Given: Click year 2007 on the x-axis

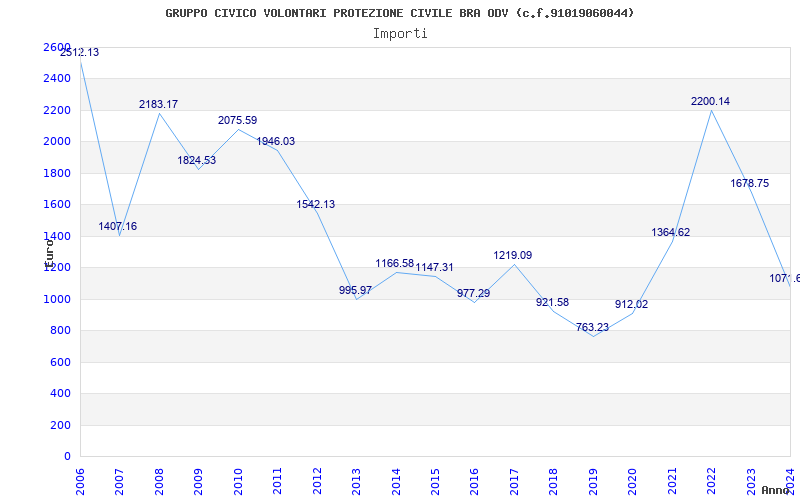Looking at the screenshot, I should tap(119, 482).
